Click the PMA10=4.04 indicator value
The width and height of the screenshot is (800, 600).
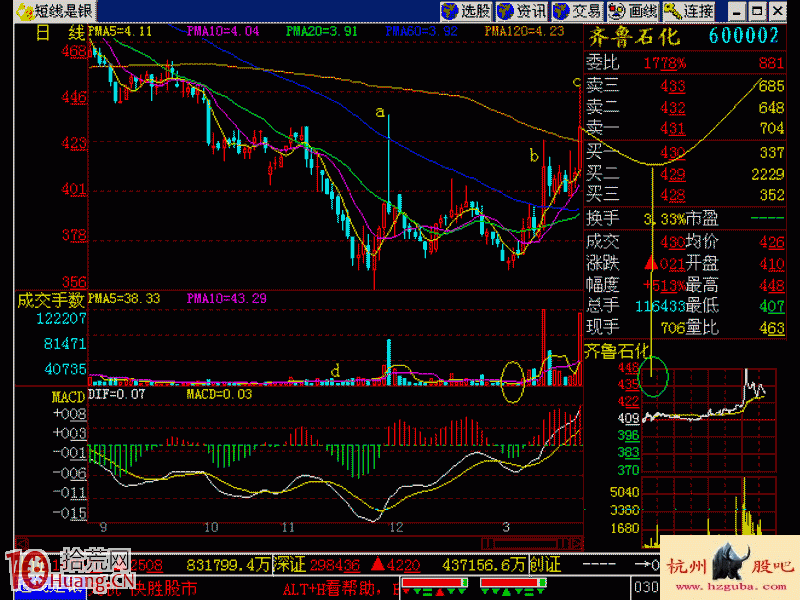[223, 31]
